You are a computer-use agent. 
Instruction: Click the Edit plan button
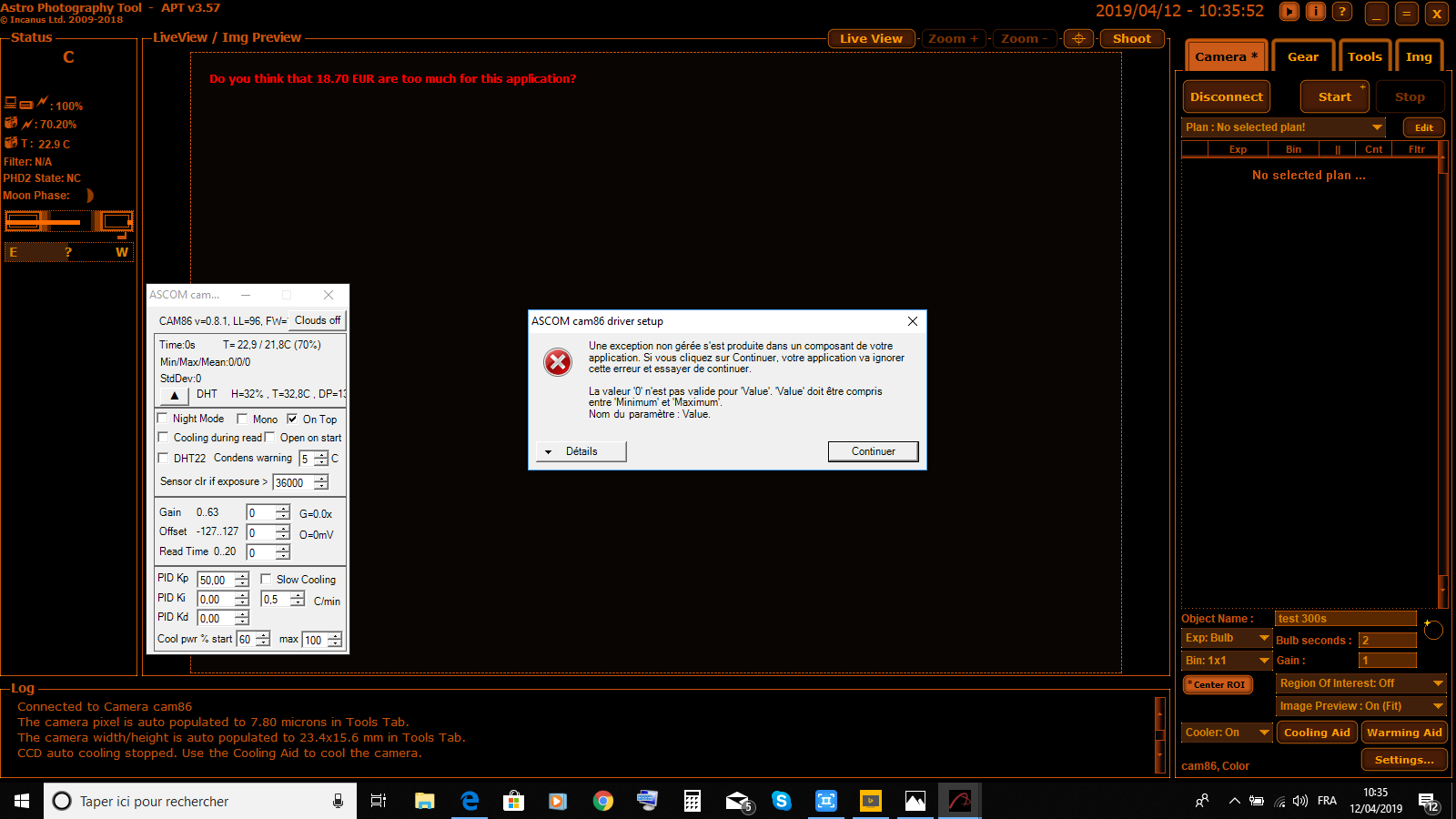click(x=1424, y=127)
